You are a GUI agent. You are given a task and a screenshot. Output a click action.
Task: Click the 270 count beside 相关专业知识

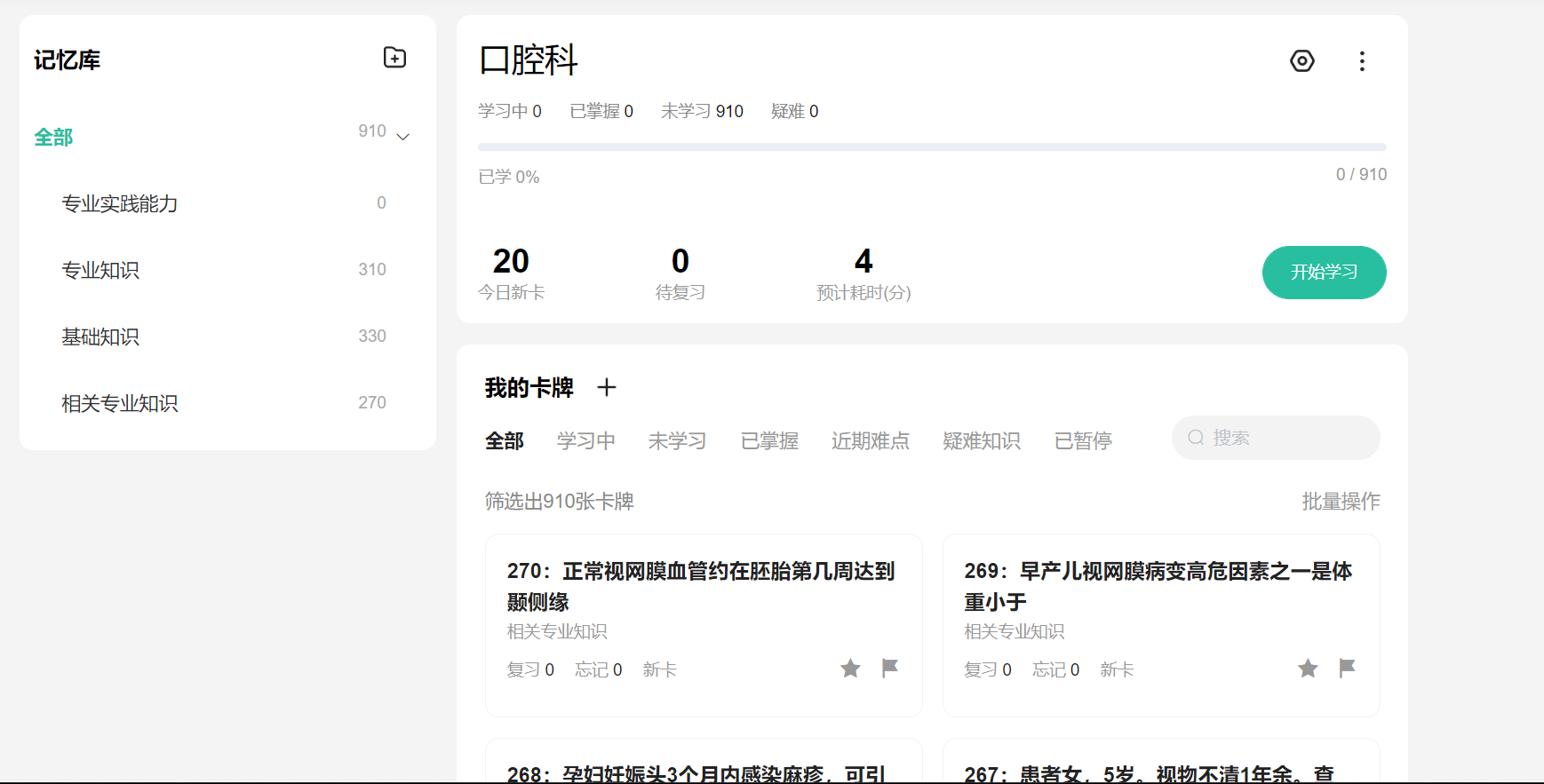[x=372, y=403]
